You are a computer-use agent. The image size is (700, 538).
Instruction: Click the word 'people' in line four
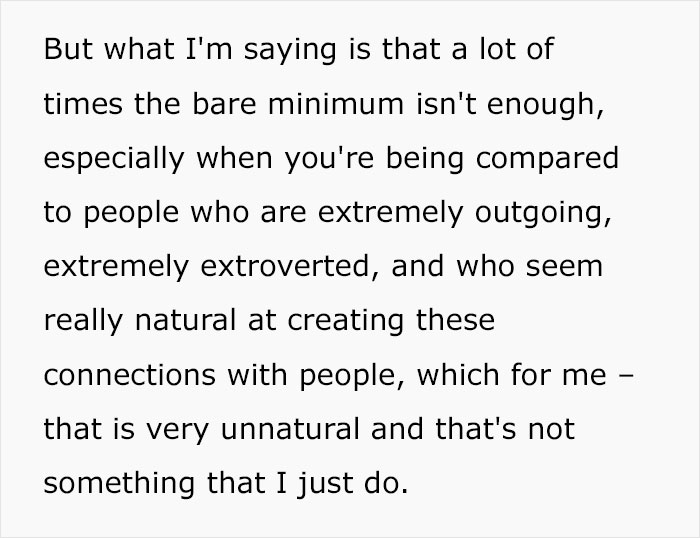pyautogui.click(x=131, y=214)
